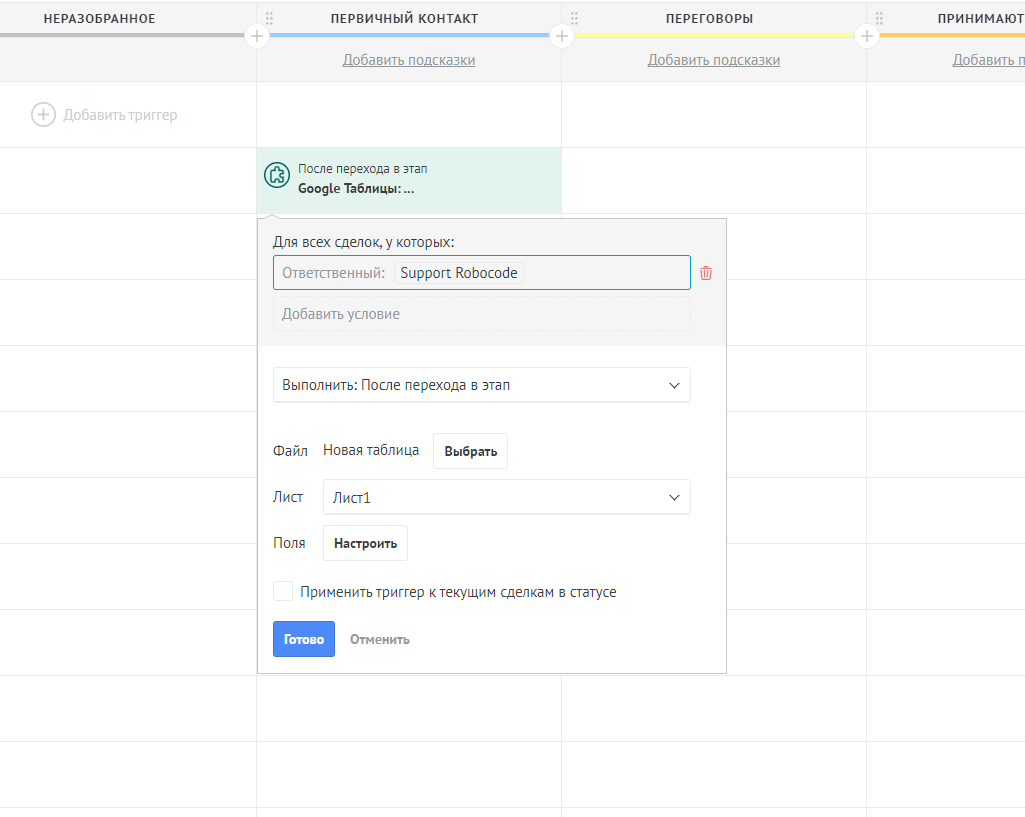The width and height of the screenshot is (1025, 817).
Task: Delete the Ответственный condition with trash icon
Action: [706, 273]
